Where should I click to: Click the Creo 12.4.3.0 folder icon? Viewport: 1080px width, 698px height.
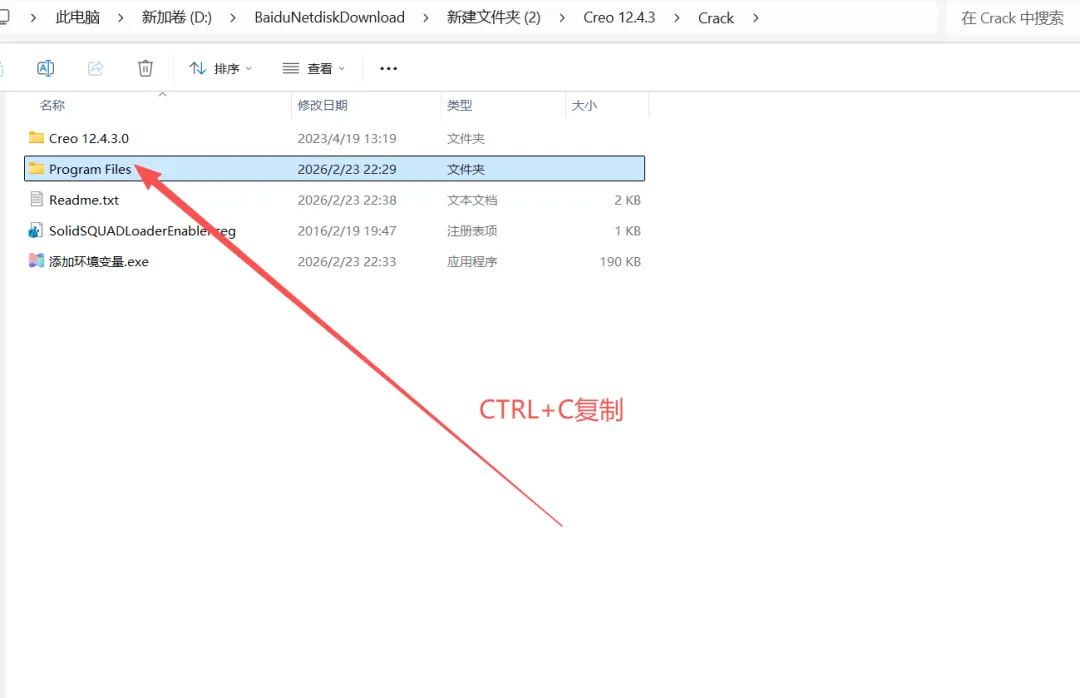coord(37,138)
